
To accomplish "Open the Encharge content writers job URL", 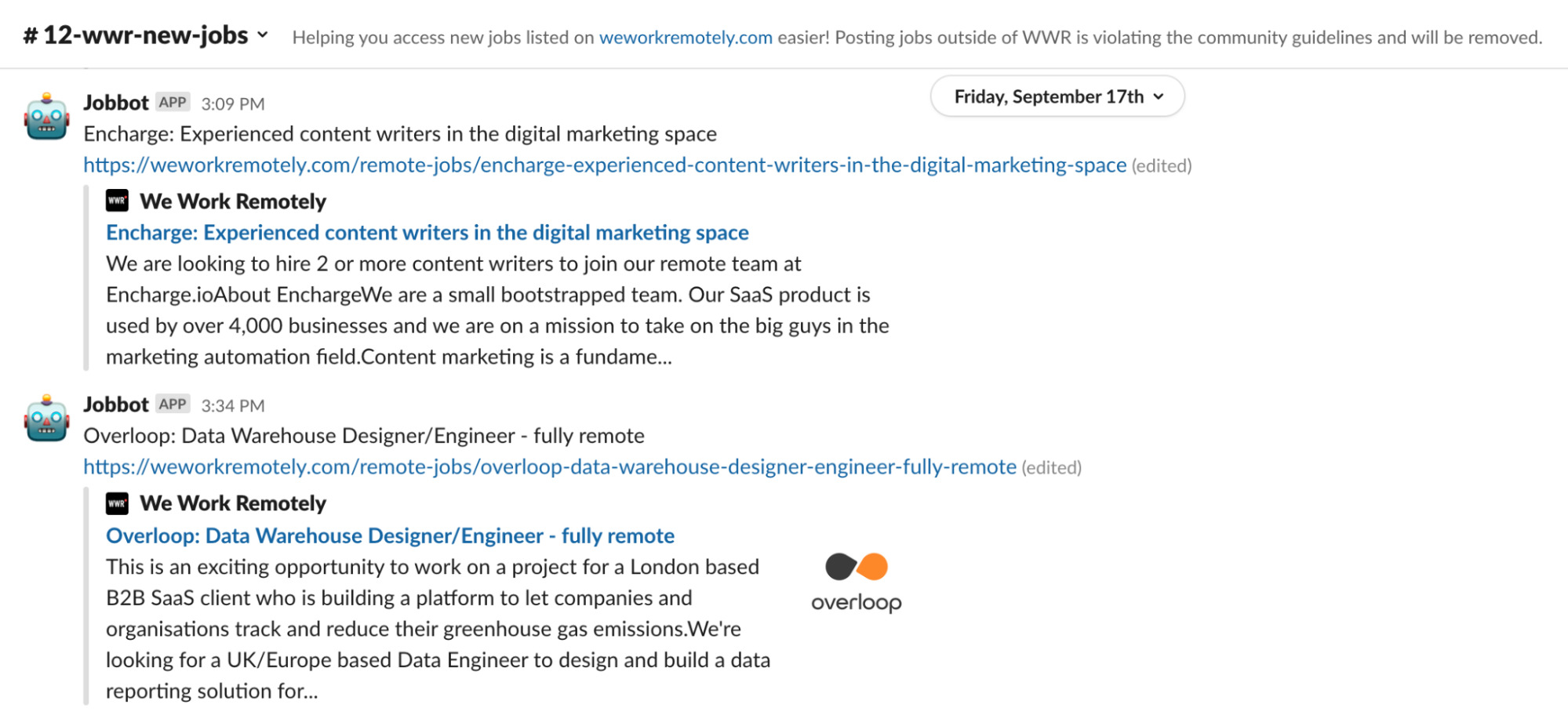I will pyautogui.click(x=605, y=165).
